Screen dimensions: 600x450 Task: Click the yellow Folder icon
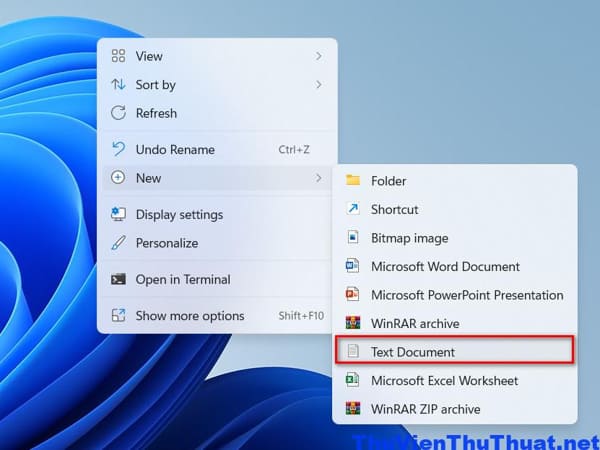click(x=353, y=180)
